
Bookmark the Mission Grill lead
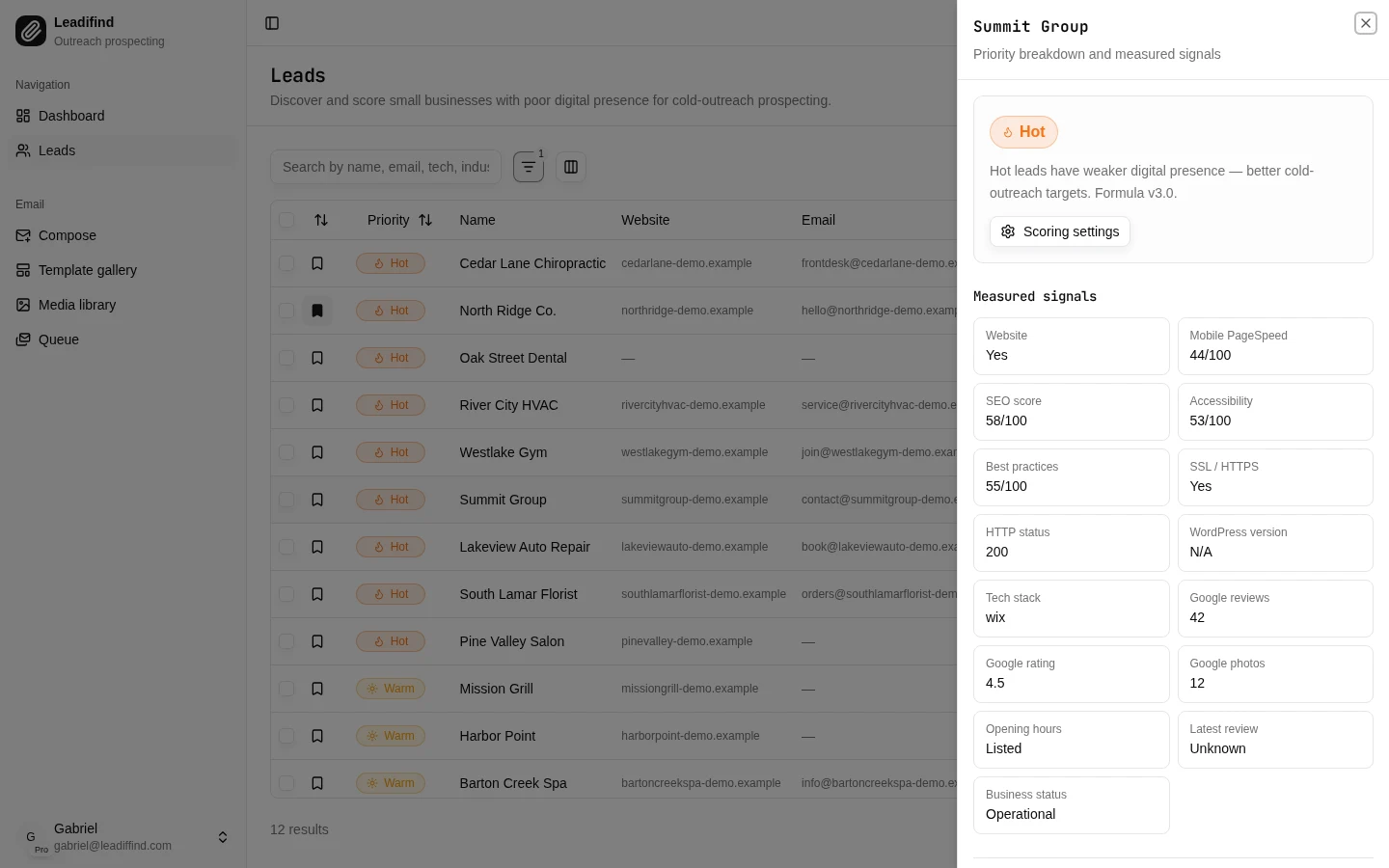(317, 689)
